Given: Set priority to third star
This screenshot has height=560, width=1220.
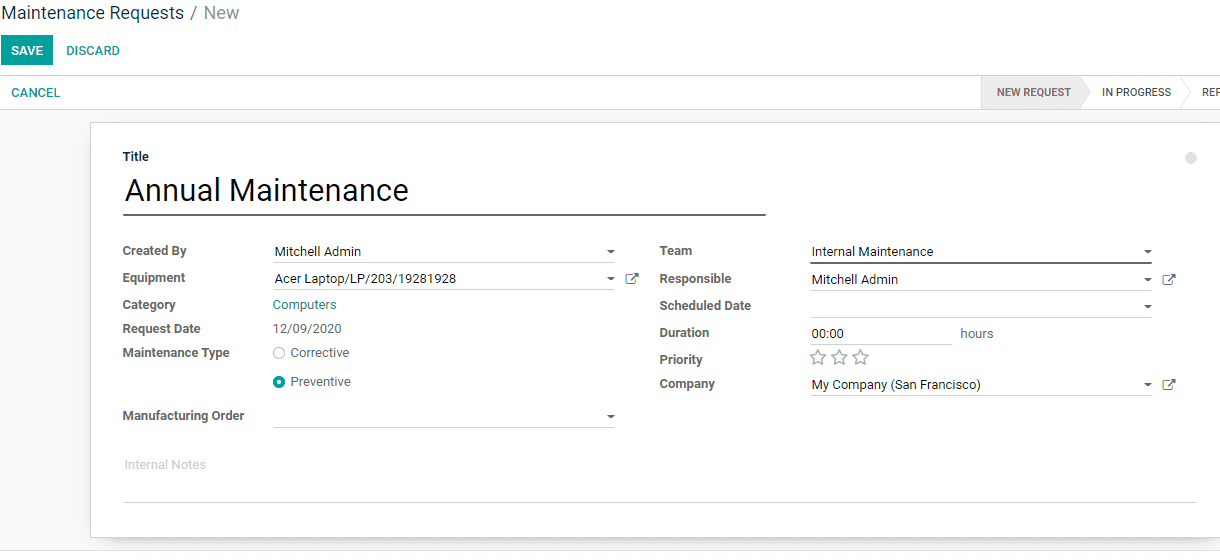Looking at the screenshot, I should click(x=861, y=358).
